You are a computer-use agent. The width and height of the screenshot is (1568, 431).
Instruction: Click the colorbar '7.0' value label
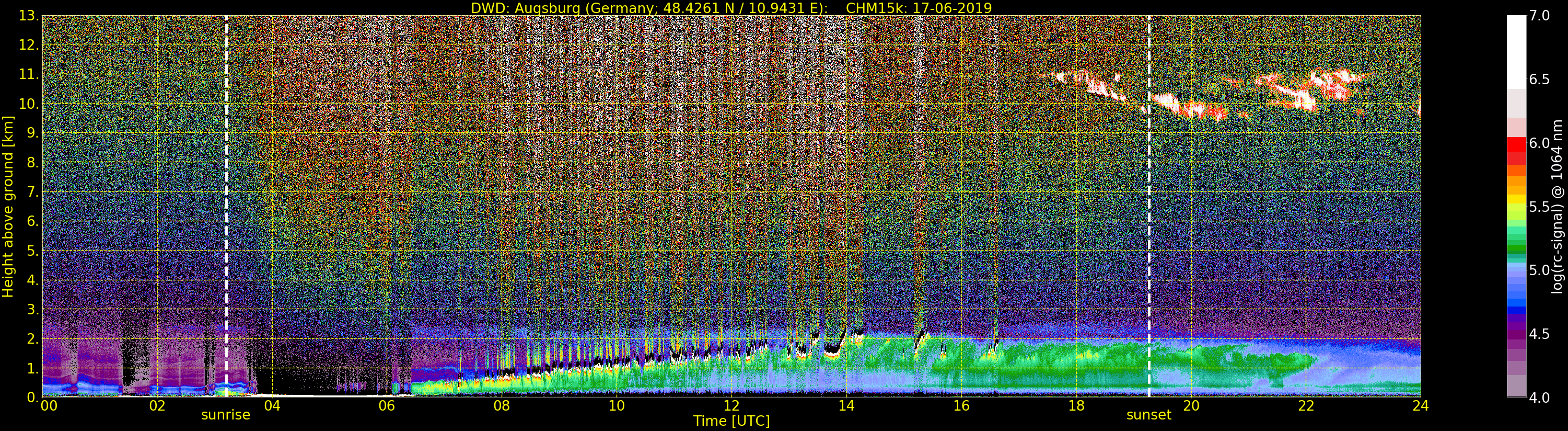coord(1539,16)
